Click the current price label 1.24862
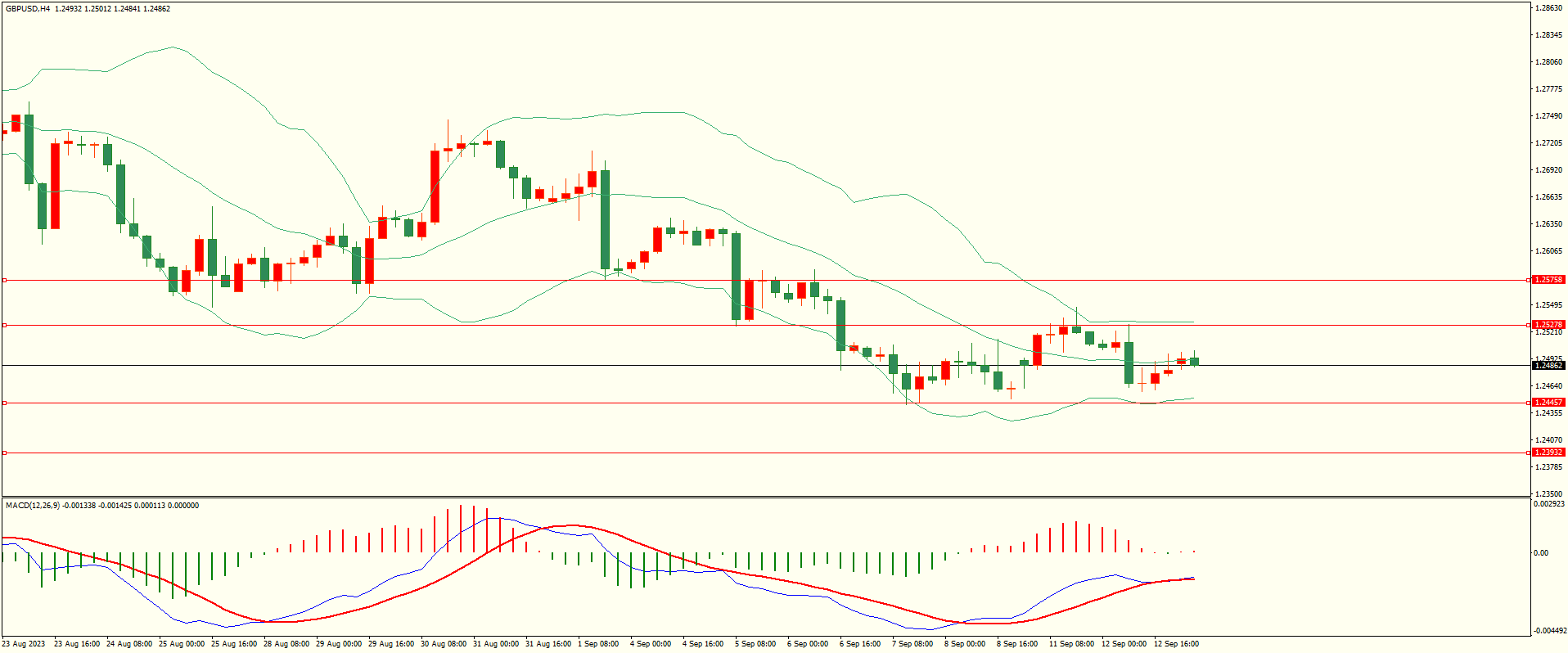This screenshot has height=653, width=1568. click(1548, 366)
